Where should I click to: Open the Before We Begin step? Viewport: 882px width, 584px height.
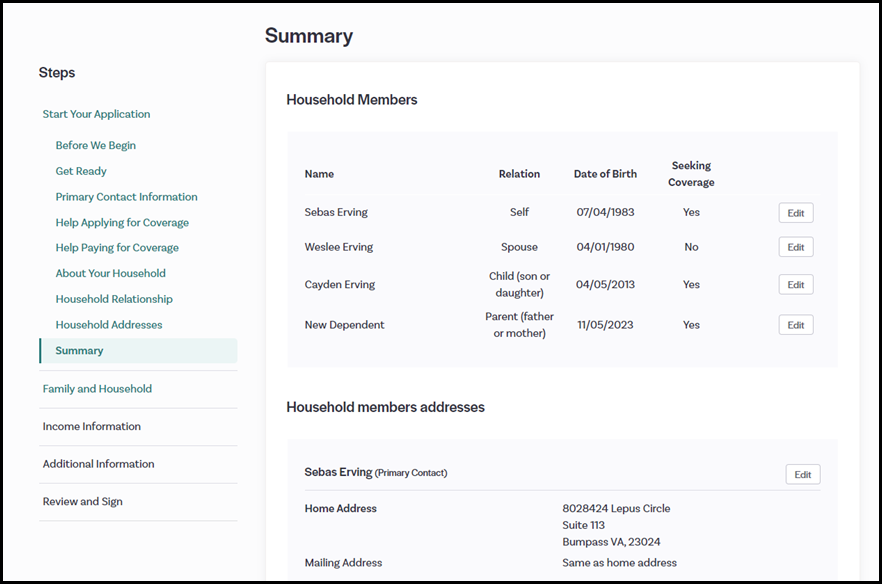pos(95,145)
